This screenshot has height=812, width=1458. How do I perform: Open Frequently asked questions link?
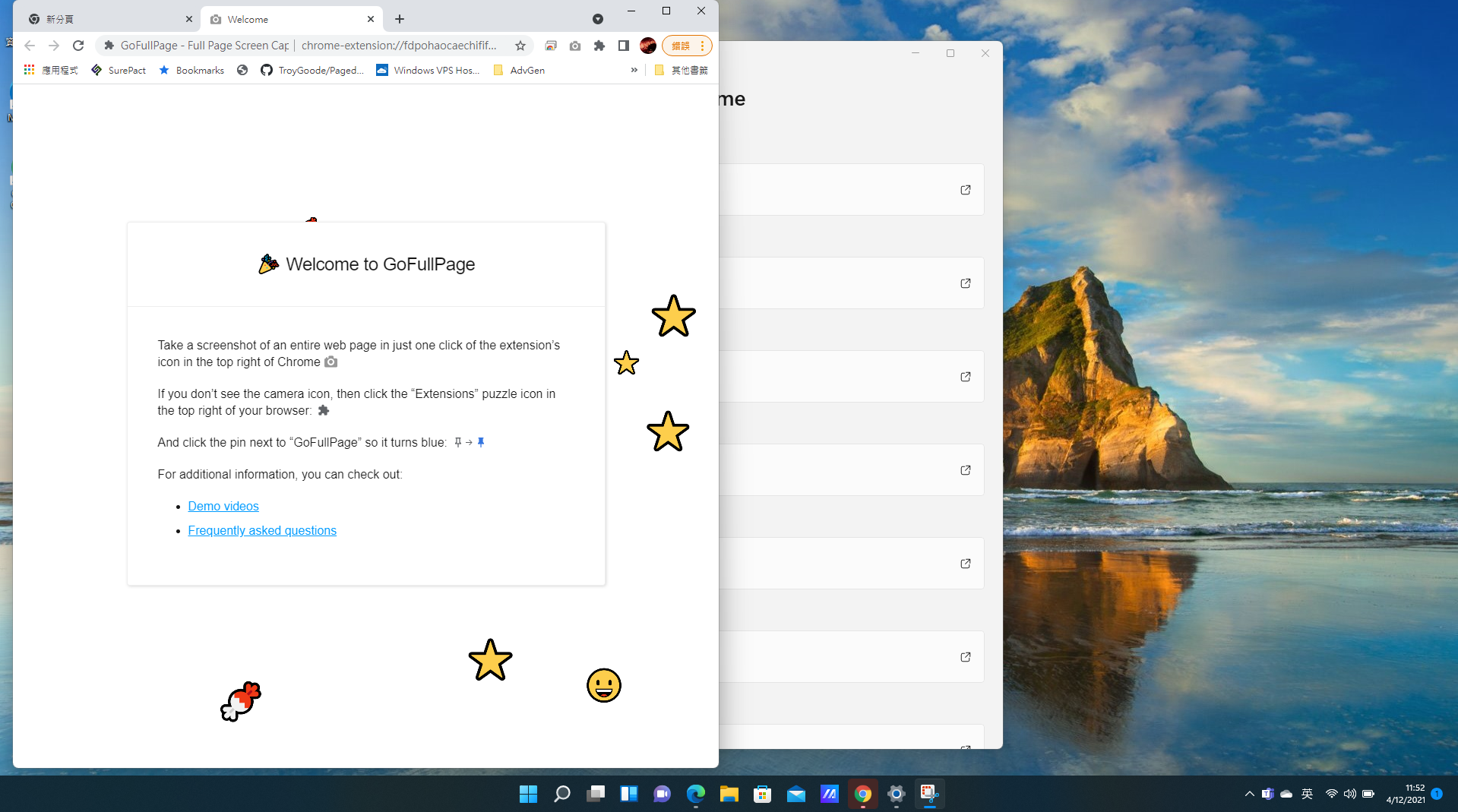pyautogui.click(x=262, y=530)
